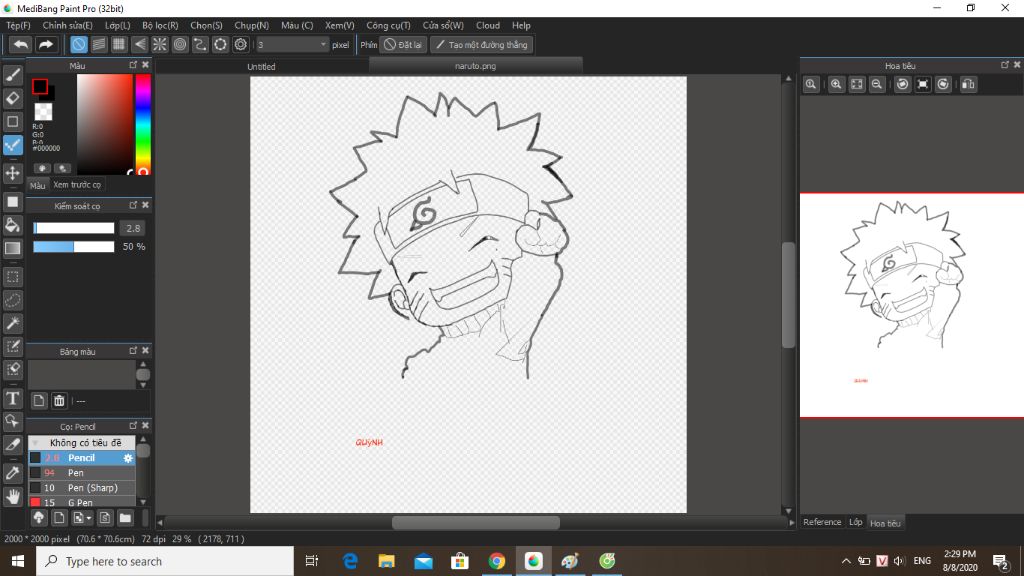1024x576 pixels.
Task: Select the Eraser tool
Action: (12, 98)
